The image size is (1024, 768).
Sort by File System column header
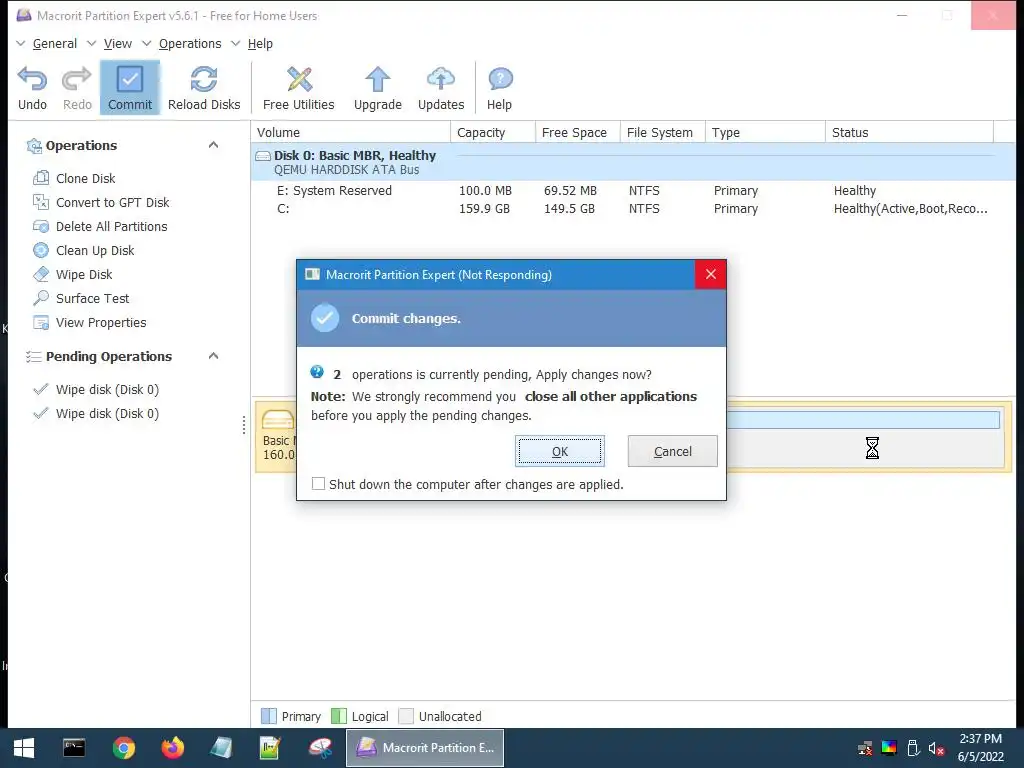[x=663, y=132]
